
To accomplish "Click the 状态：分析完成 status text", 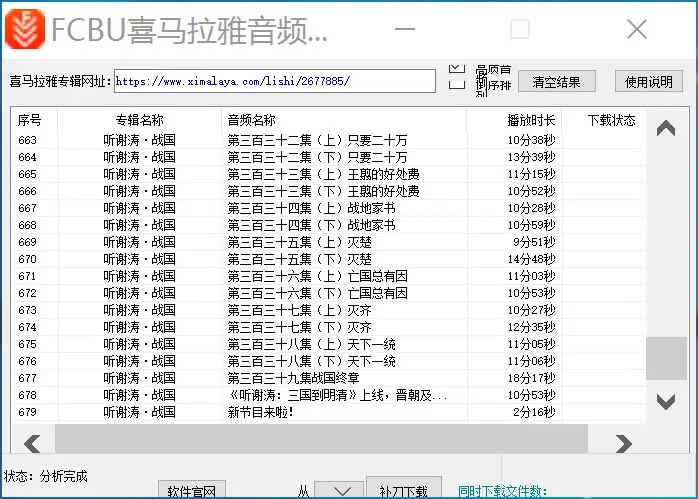I will (x=46, y=476).
